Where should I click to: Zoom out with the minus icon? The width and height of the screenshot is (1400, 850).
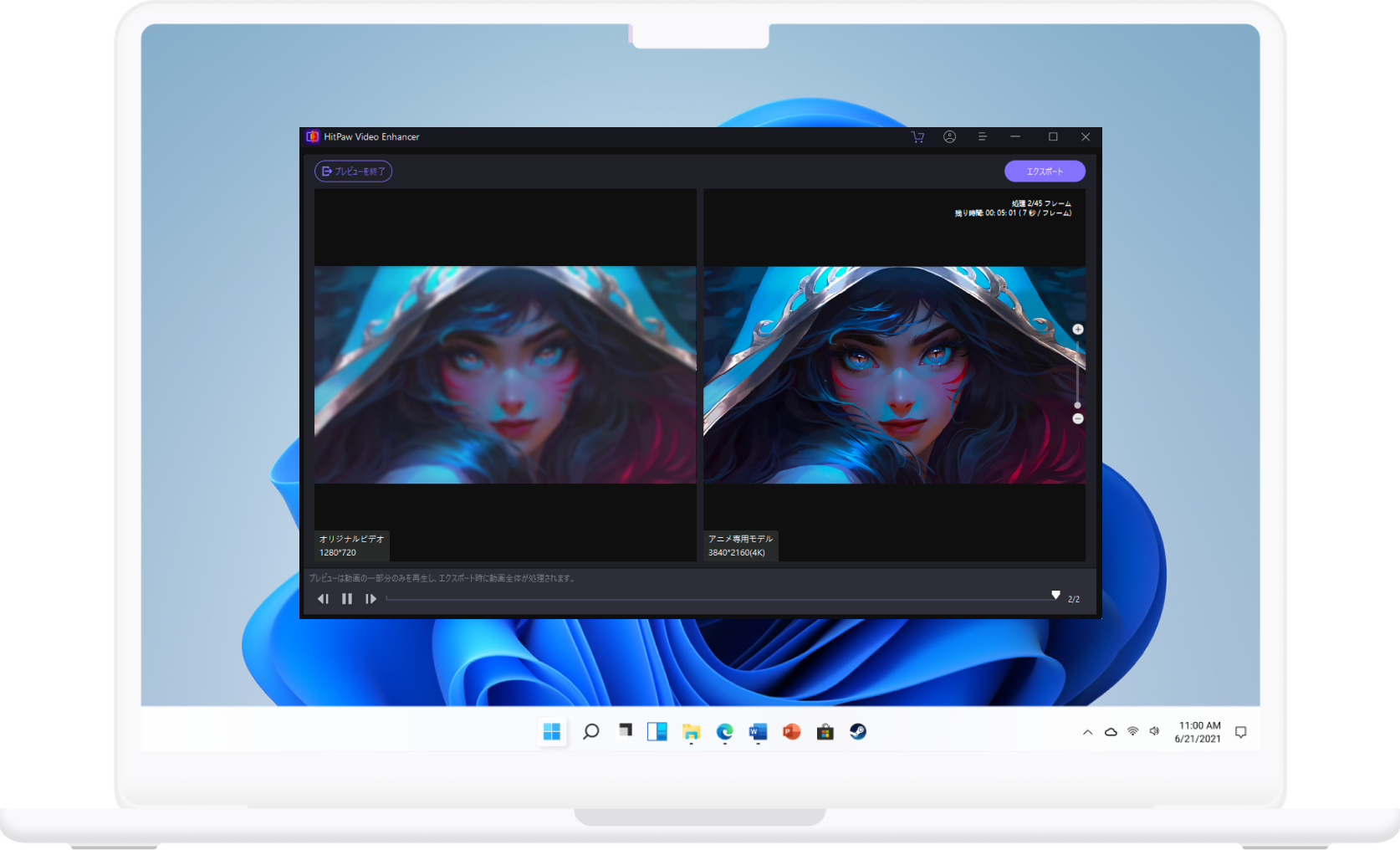click(x=1078, y=418)
